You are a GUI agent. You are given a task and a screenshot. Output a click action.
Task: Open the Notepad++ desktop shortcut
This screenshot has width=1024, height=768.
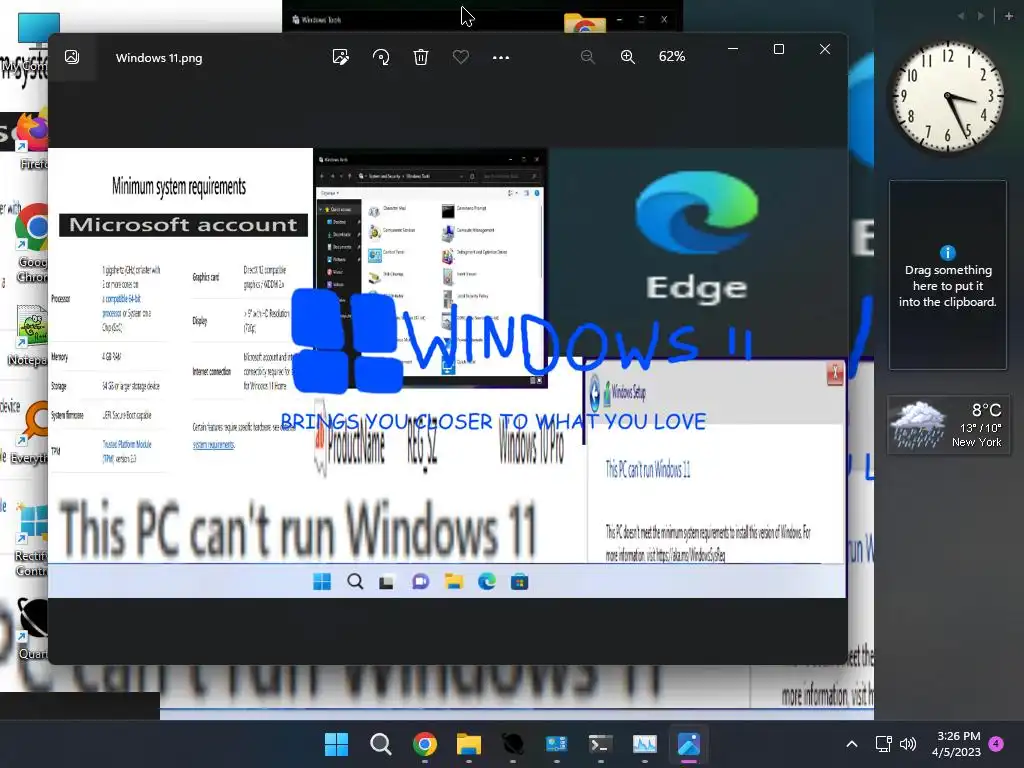(29, 336)
